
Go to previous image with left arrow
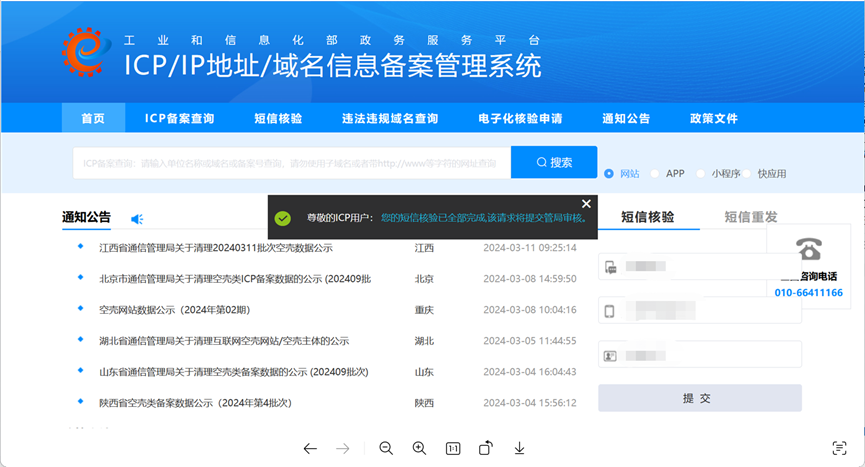[310, 449]
